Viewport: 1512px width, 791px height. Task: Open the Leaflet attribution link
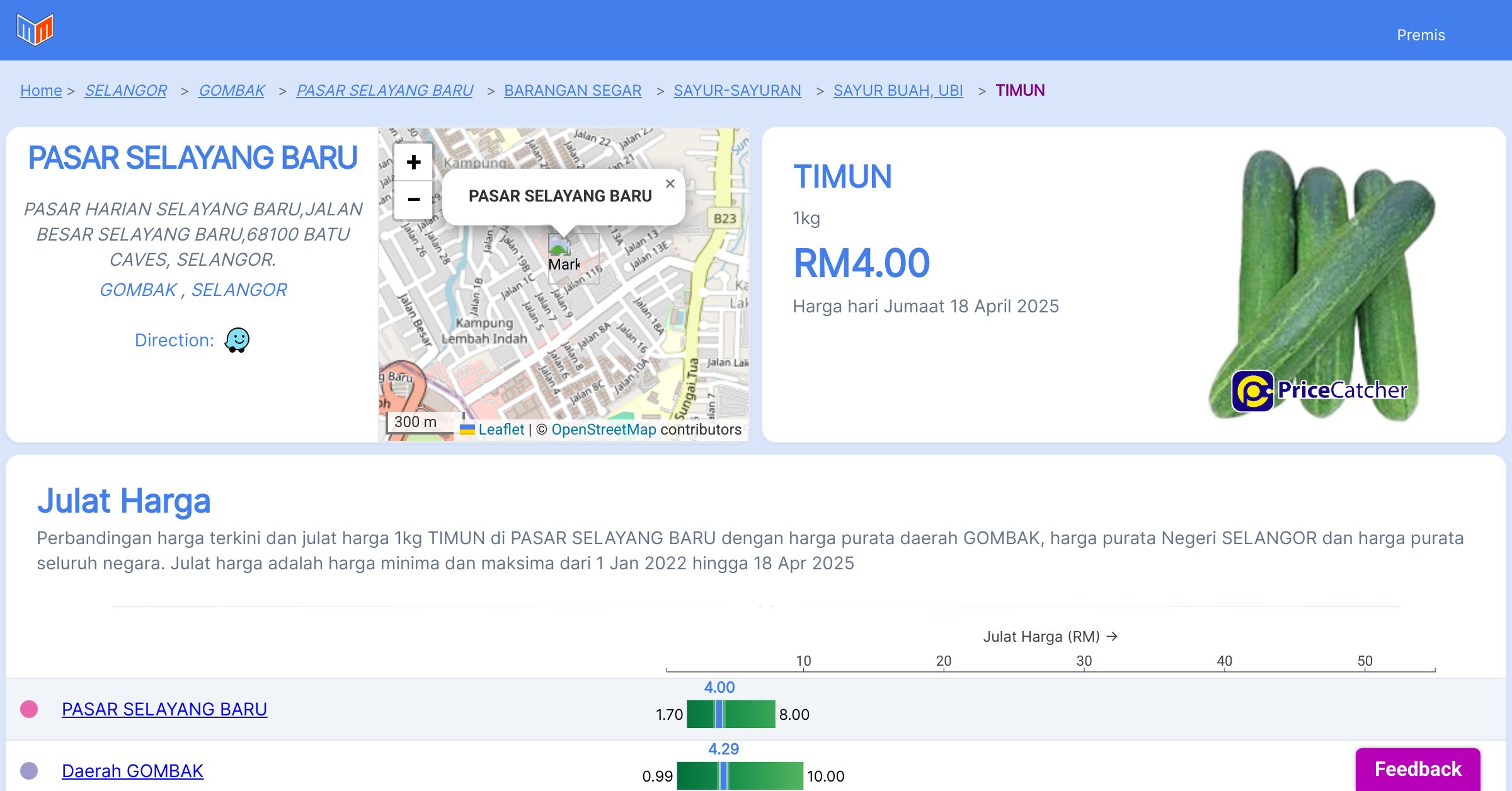click(501, 430)
